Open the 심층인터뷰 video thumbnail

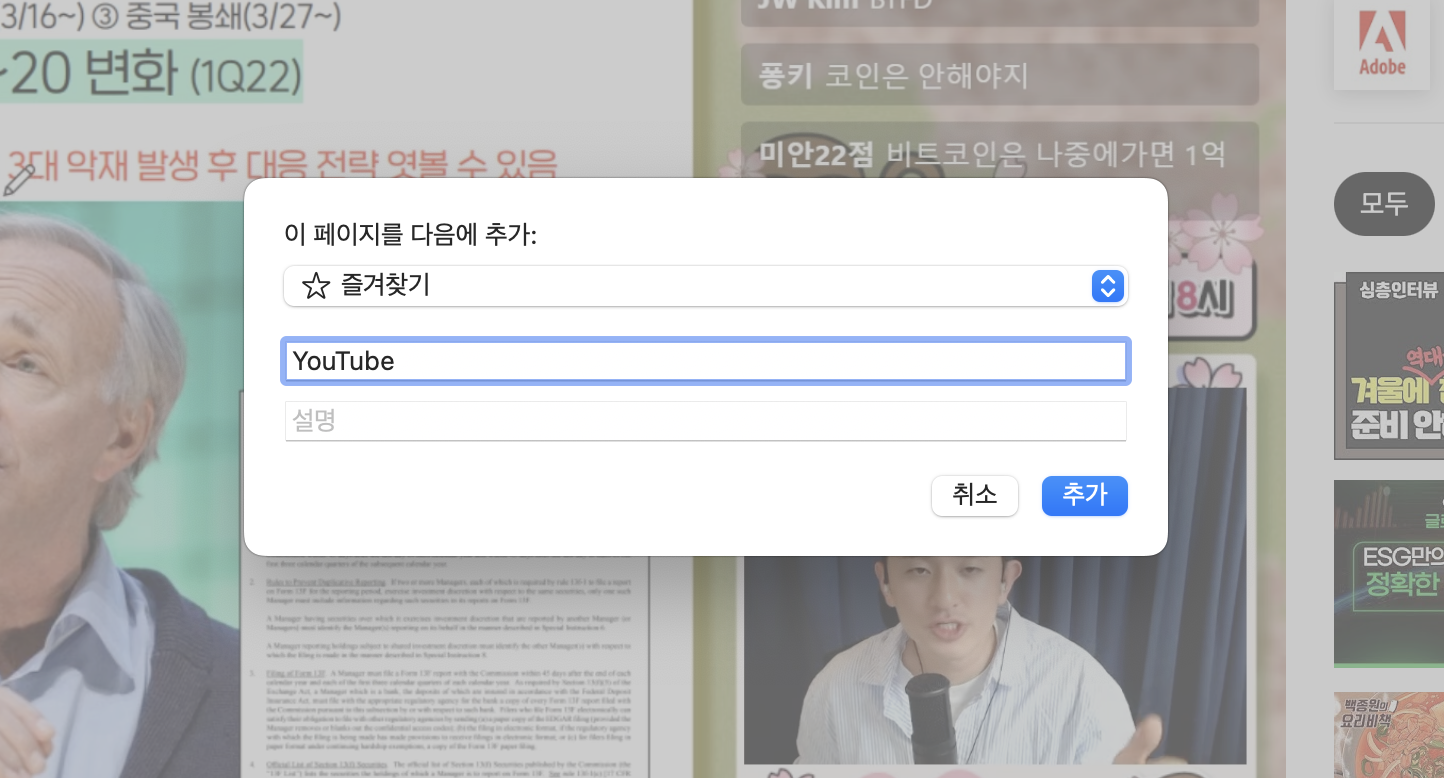click(x=1389, y=366)
